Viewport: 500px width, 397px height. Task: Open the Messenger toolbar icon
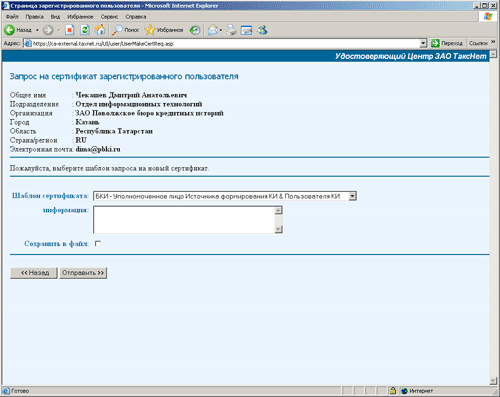pyautogui.click(x=262, y=30)
